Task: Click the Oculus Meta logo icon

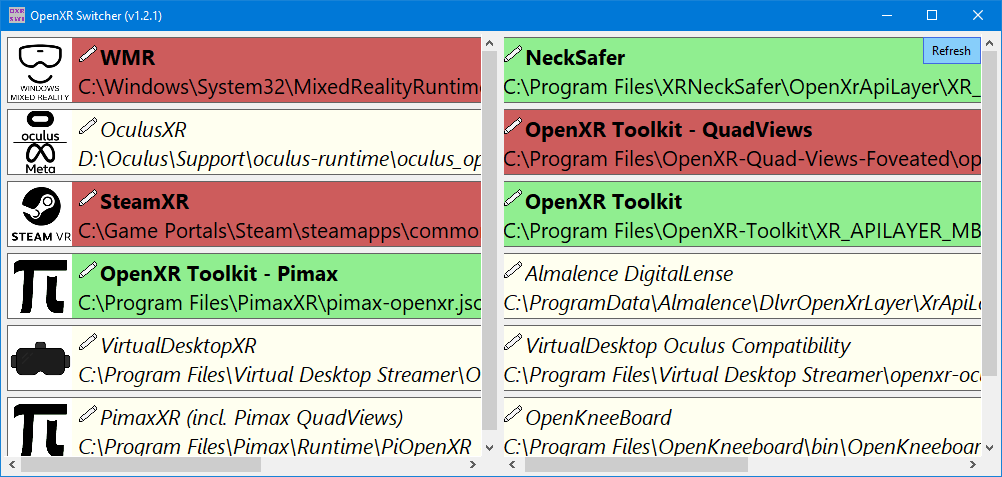Action: click(x=40, y=142)
